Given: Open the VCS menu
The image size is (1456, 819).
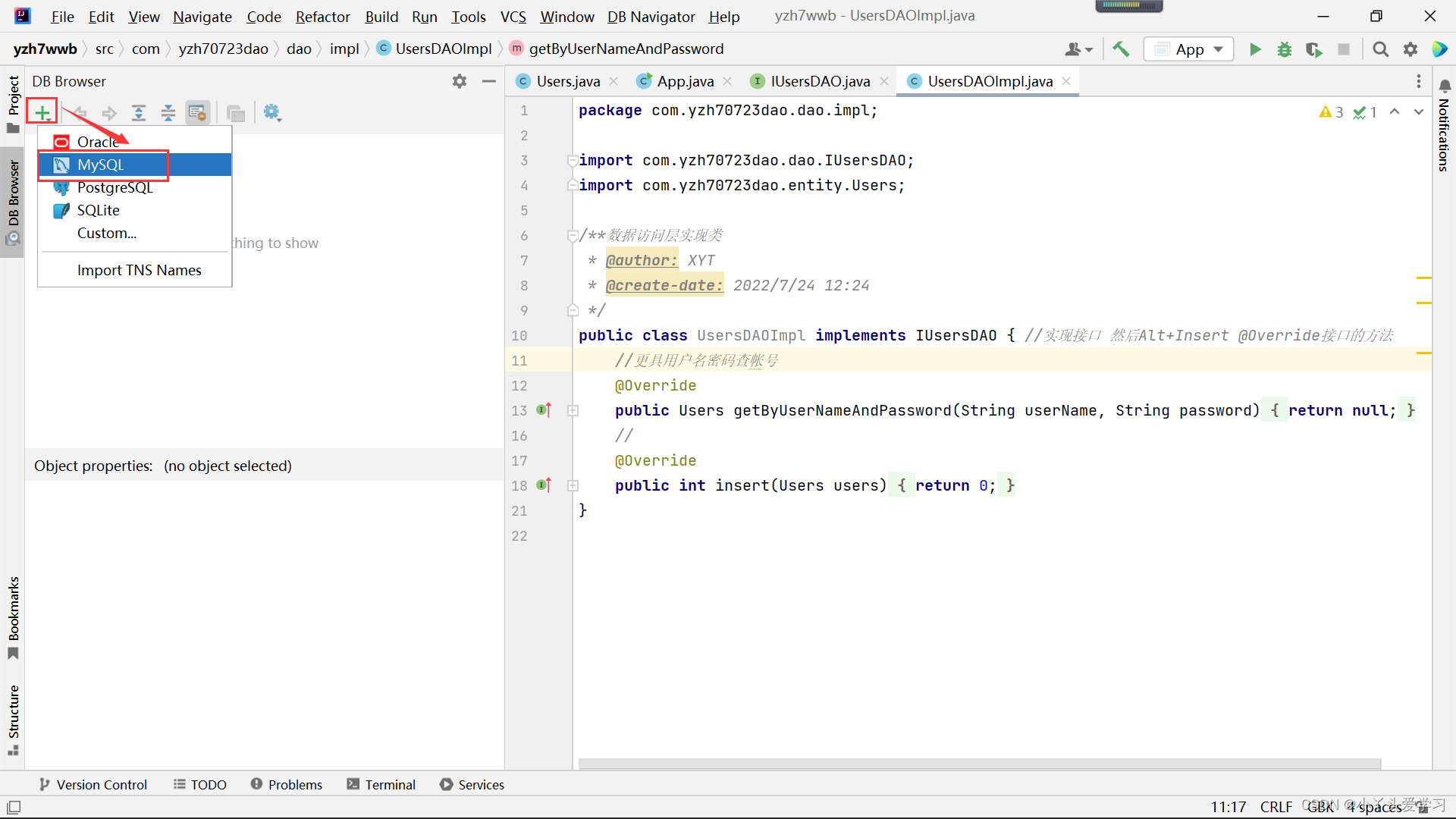Looking at the screenshot, I should pyautogui.click(x=513, y=16).
